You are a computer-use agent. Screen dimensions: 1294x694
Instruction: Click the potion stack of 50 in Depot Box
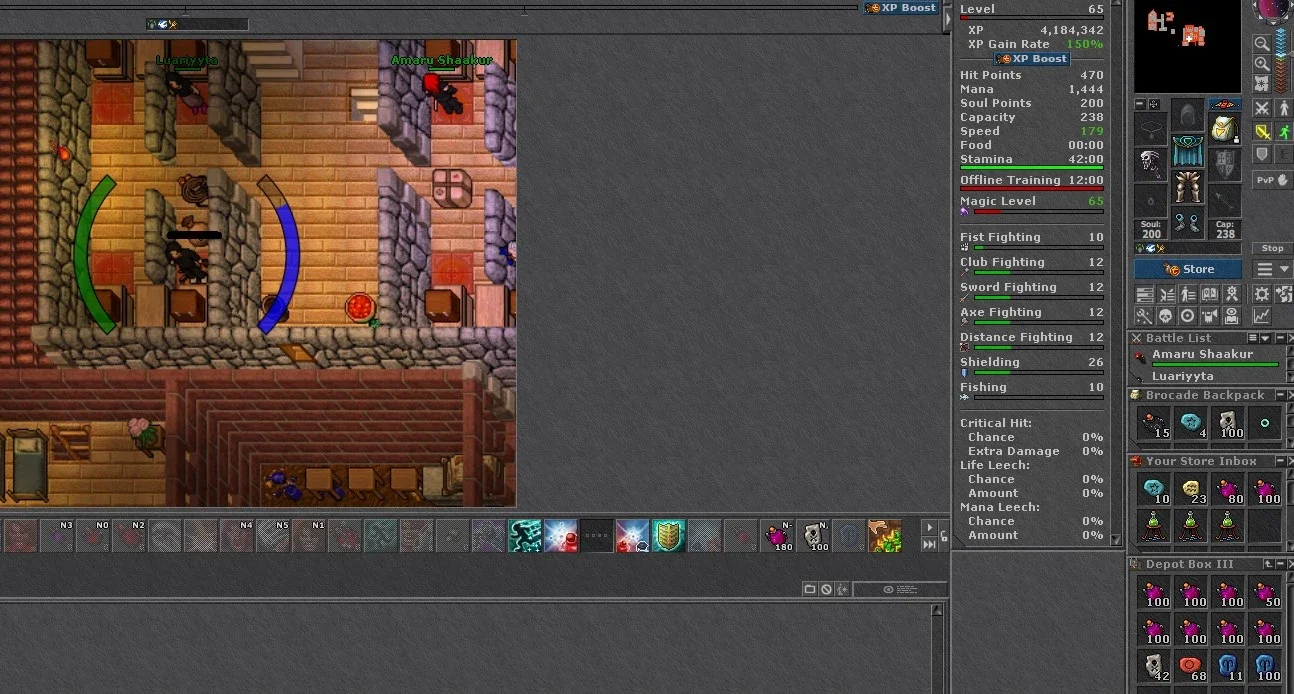(x=1265, y=592)
